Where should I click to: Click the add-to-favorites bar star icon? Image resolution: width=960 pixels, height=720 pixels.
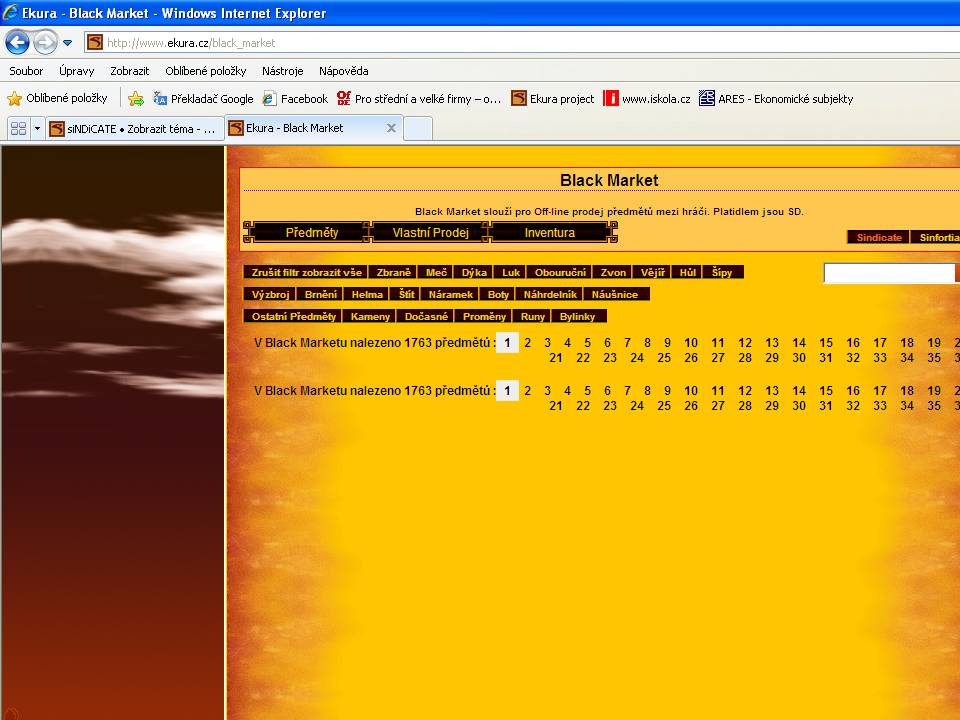pos(136,98)
